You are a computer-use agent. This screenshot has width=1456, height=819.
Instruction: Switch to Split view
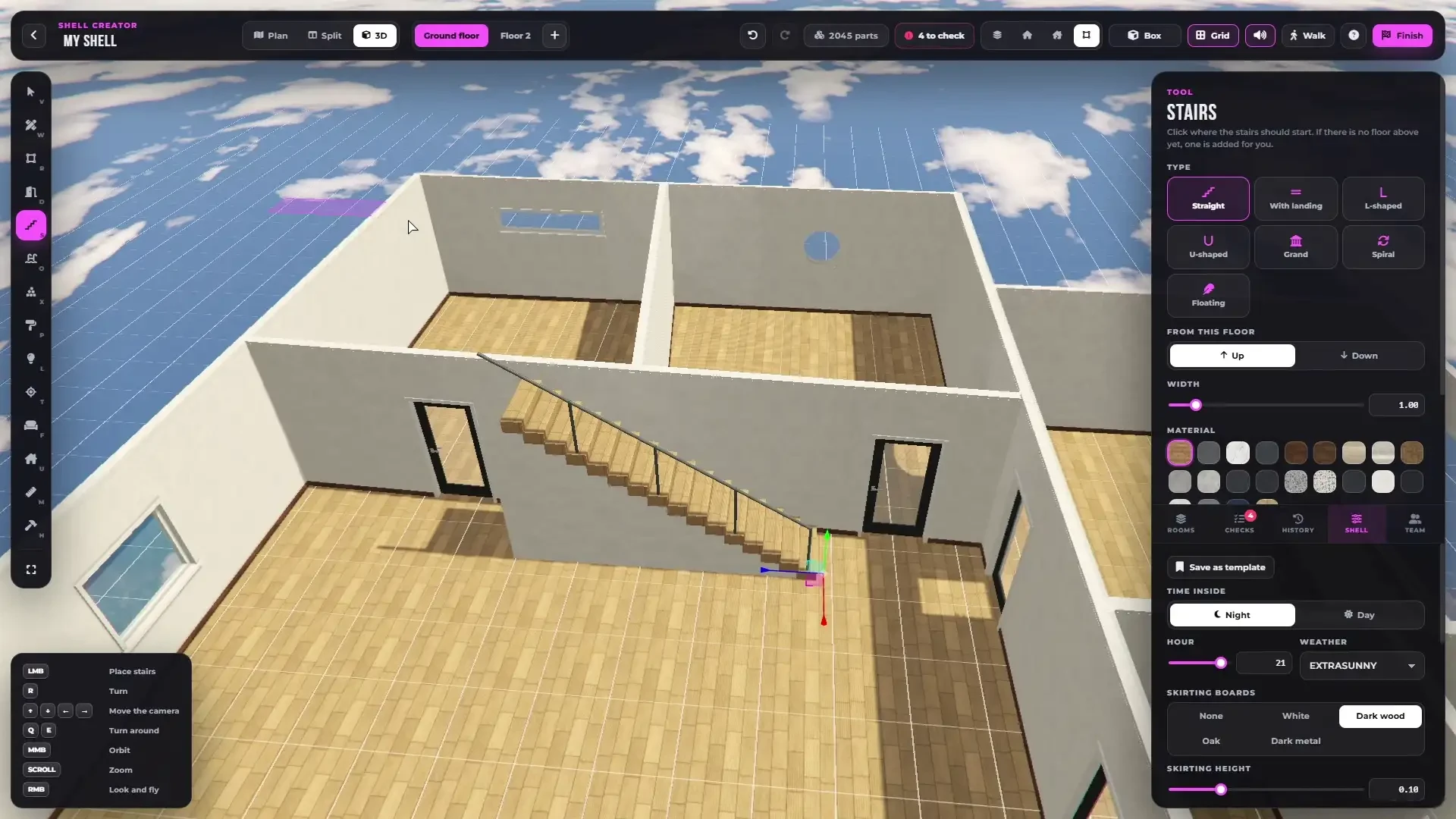325,36
